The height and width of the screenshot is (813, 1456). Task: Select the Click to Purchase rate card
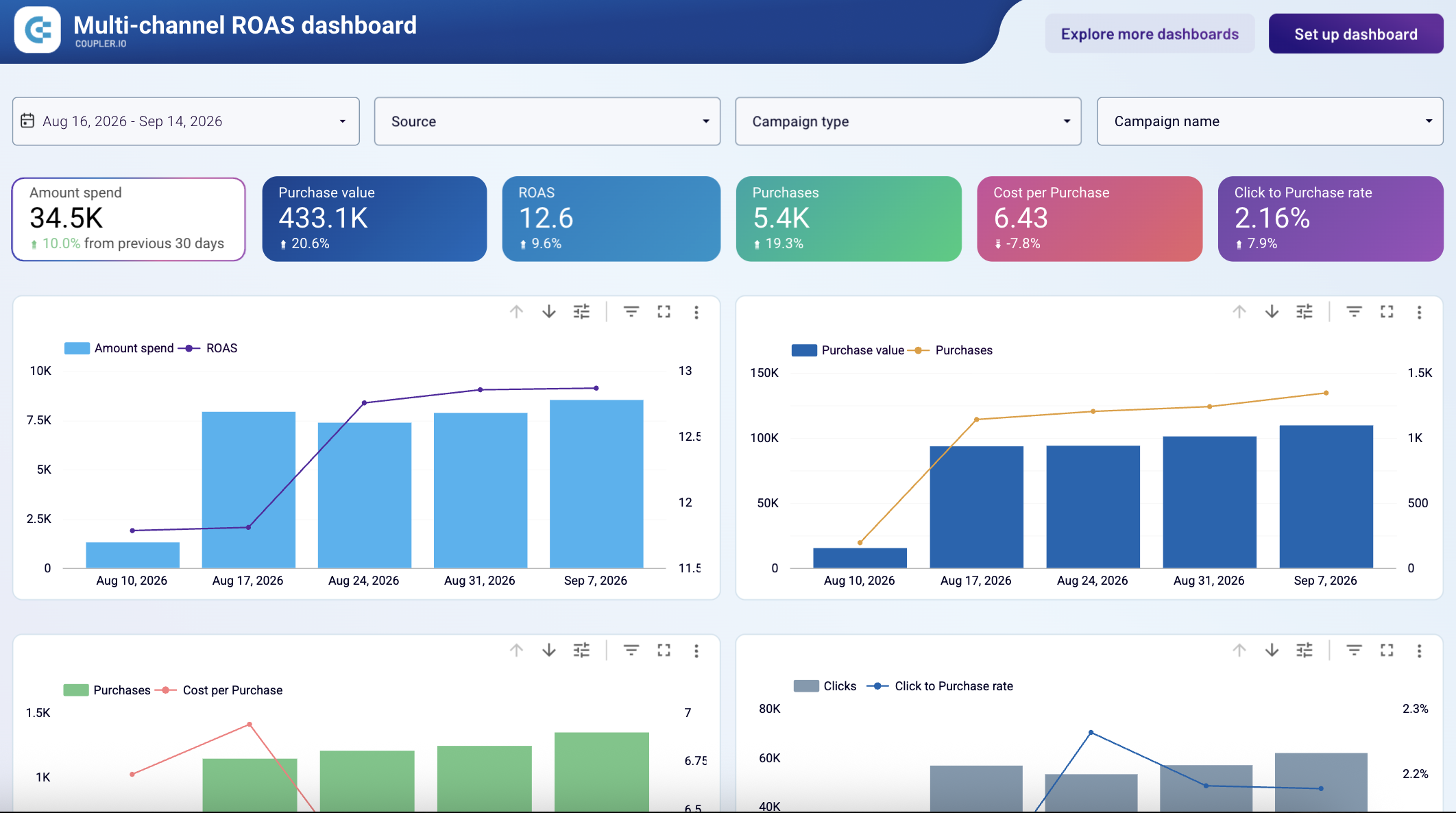tap(1331, 219)
